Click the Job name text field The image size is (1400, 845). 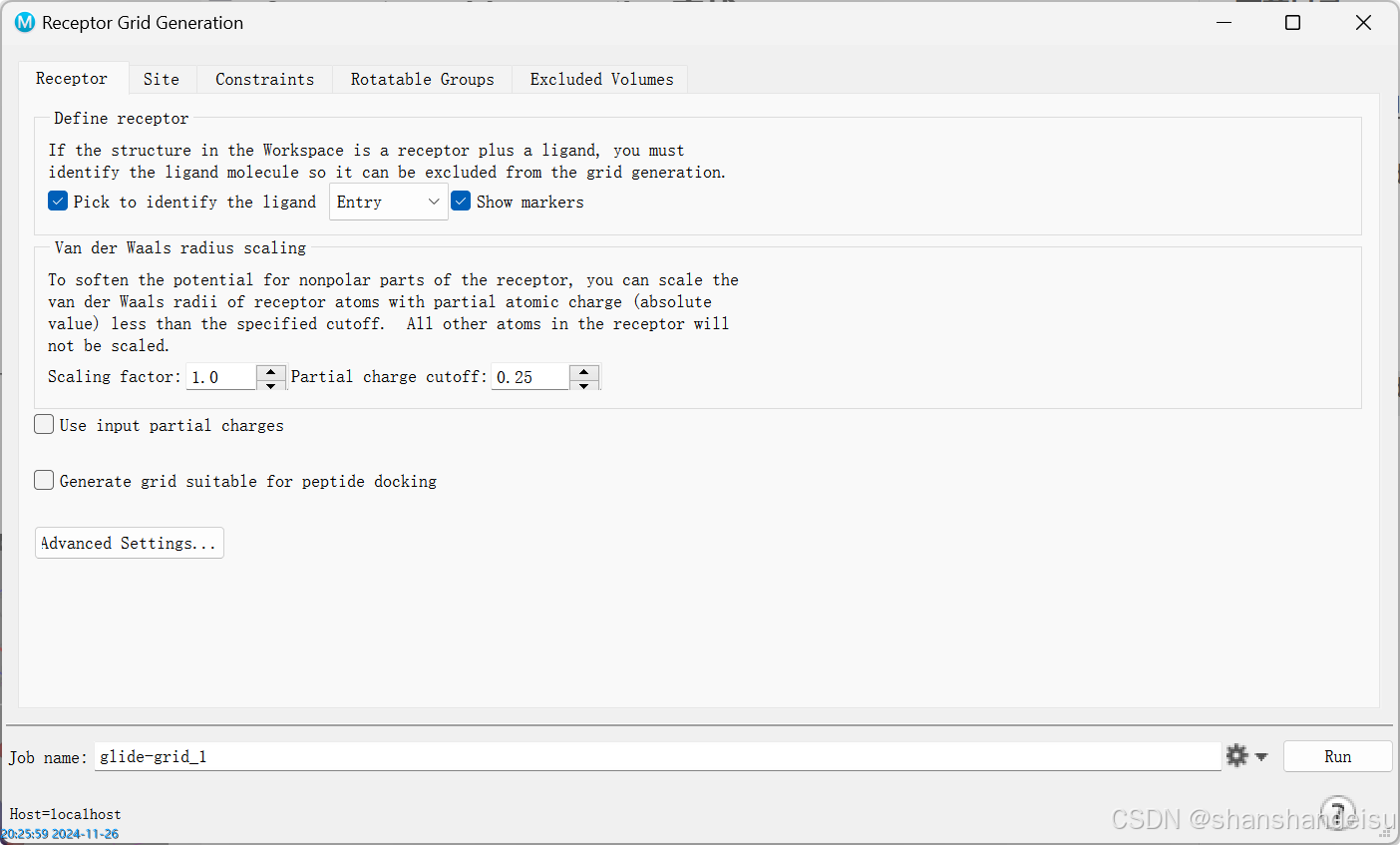(658, 756)
